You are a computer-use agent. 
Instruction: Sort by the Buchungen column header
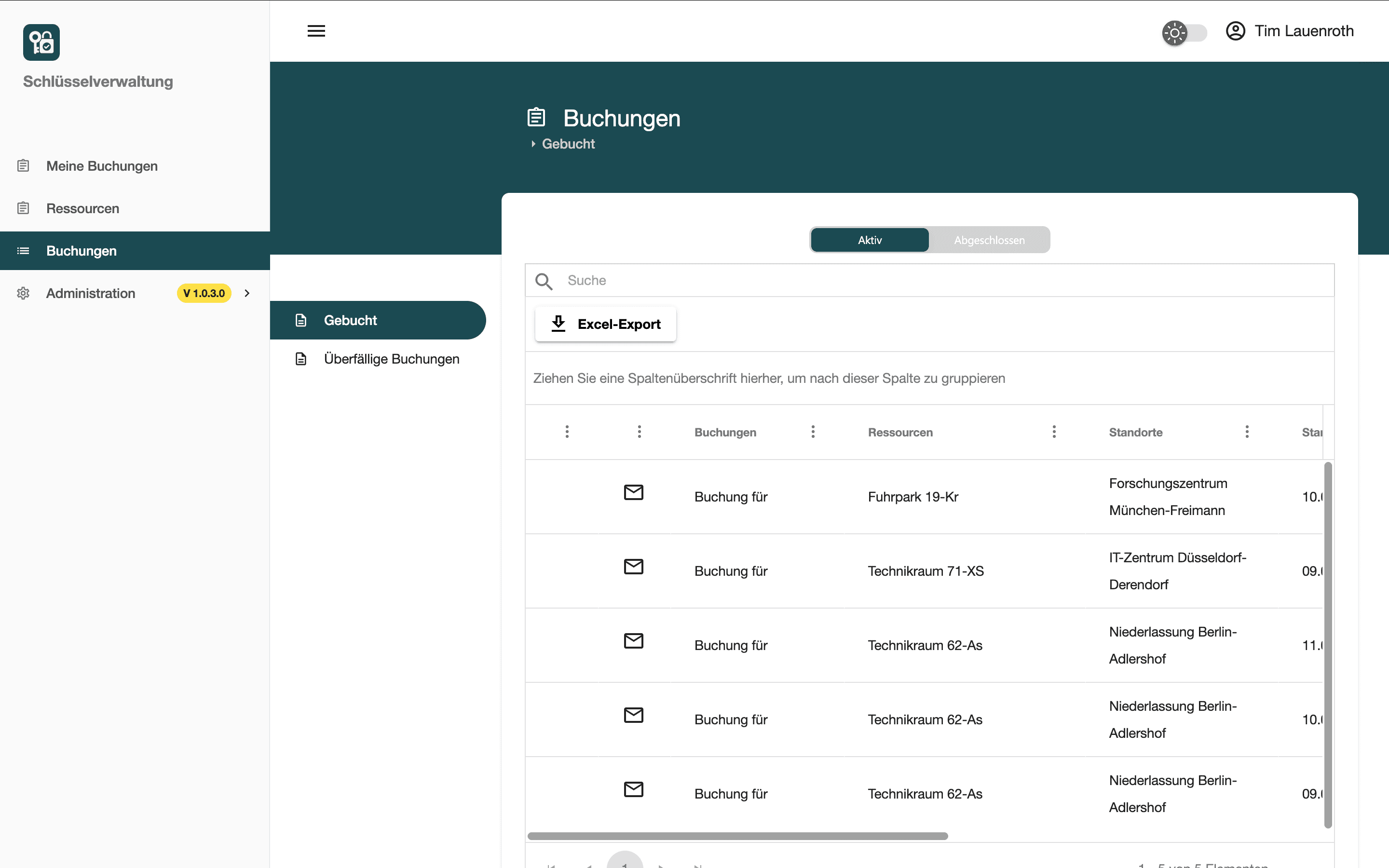[x=725, y=432]
